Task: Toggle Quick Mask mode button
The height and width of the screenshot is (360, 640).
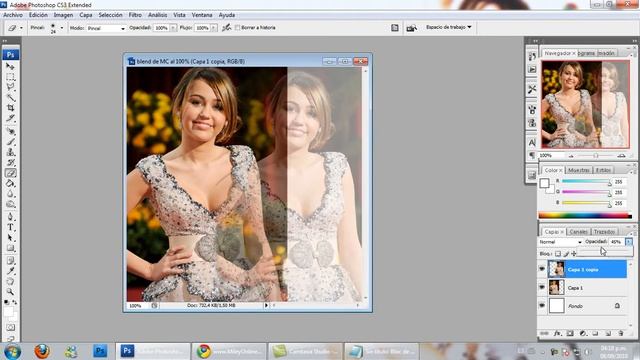Action: [x=11, y=327]
